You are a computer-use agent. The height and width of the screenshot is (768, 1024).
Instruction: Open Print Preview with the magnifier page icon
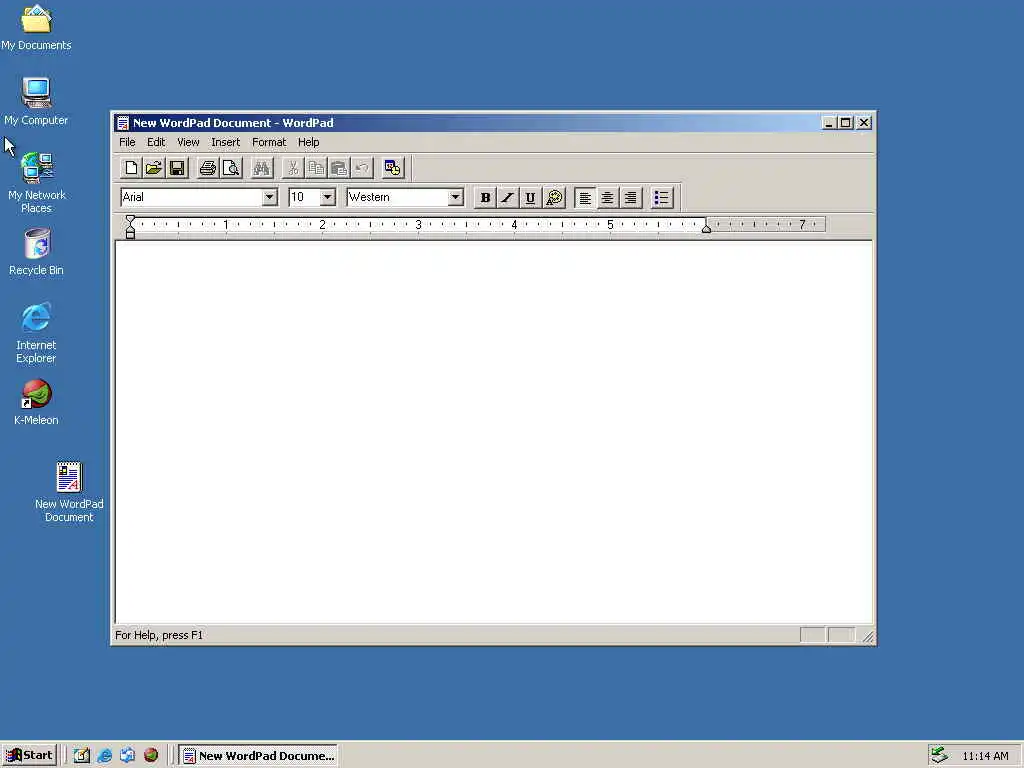(231, 168)
